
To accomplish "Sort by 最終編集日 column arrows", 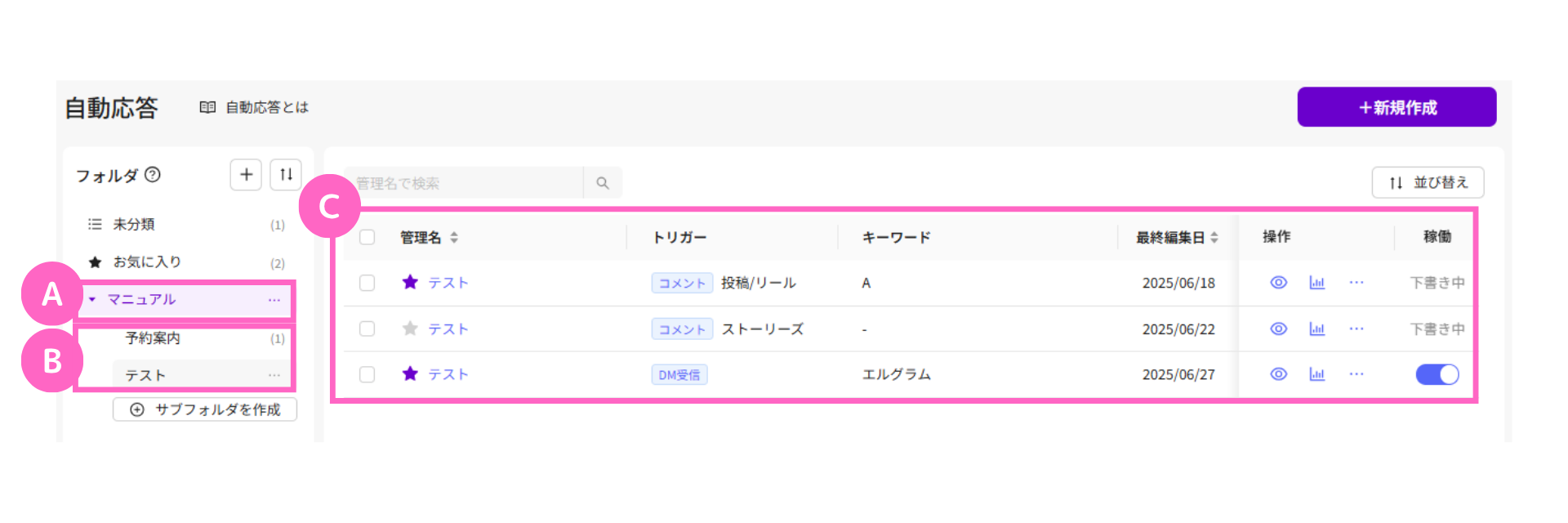I will coord(1214,238).
